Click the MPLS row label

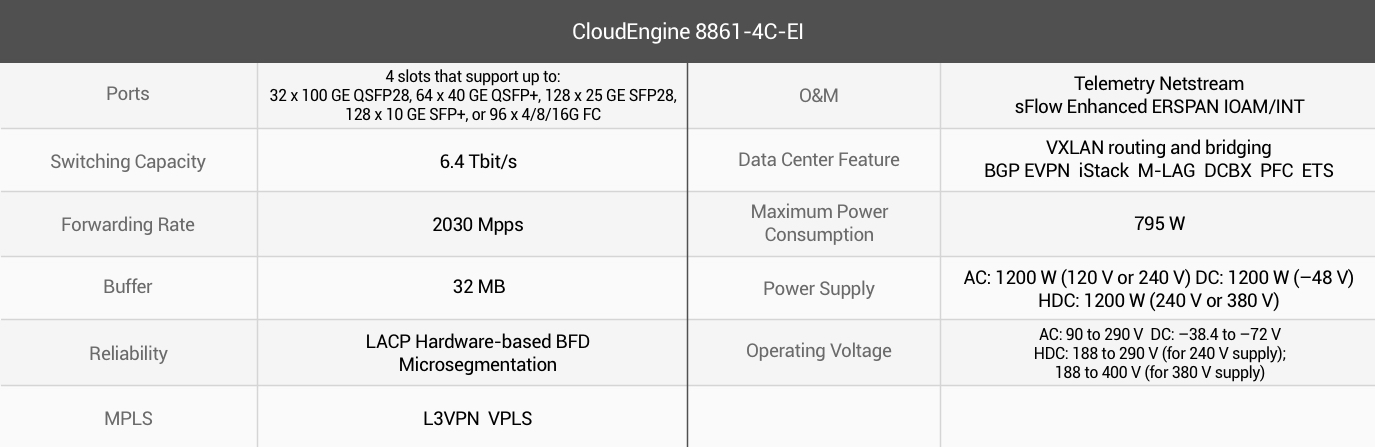tap(128, 418)
